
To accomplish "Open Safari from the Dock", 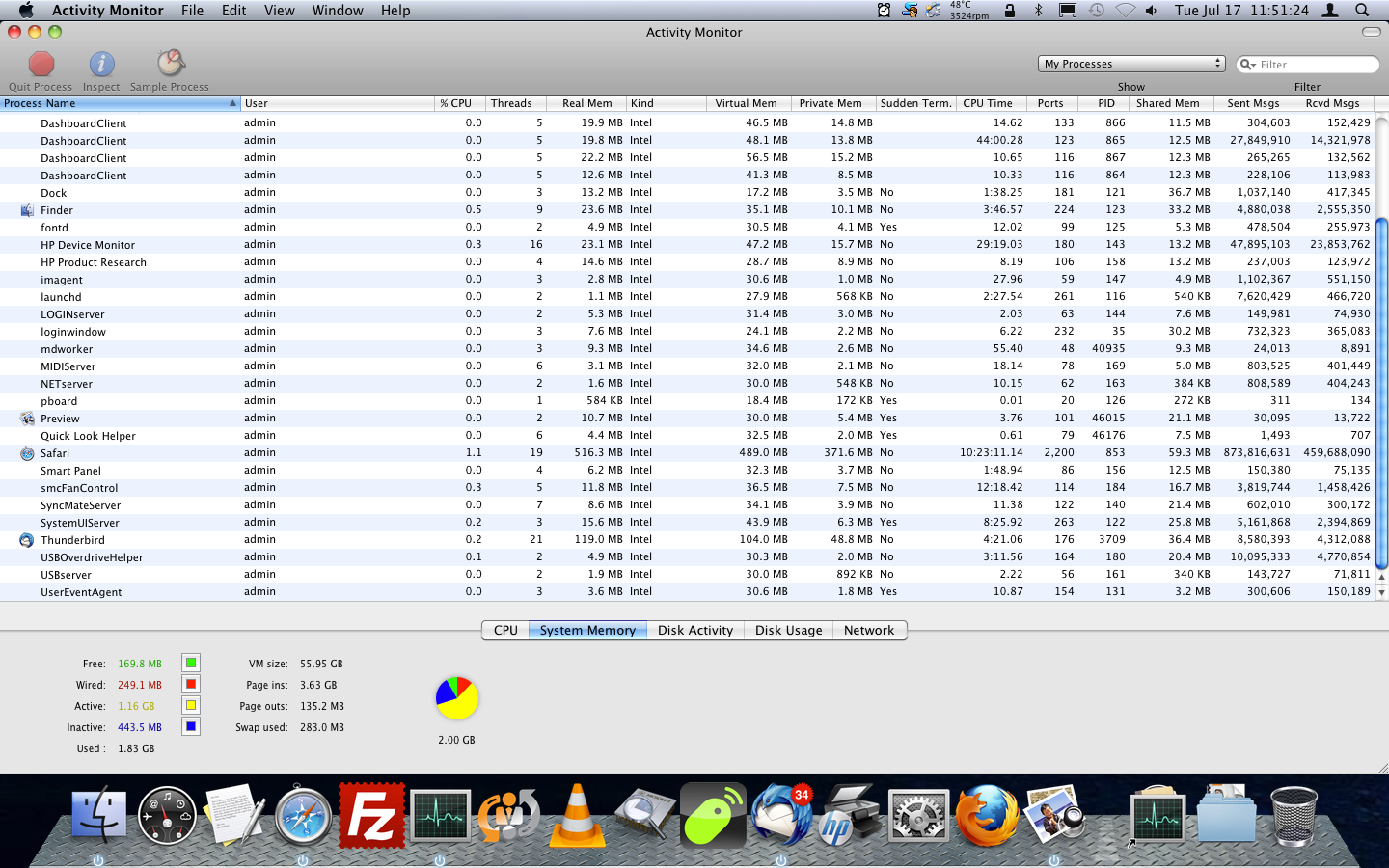I will pos(304,816).
